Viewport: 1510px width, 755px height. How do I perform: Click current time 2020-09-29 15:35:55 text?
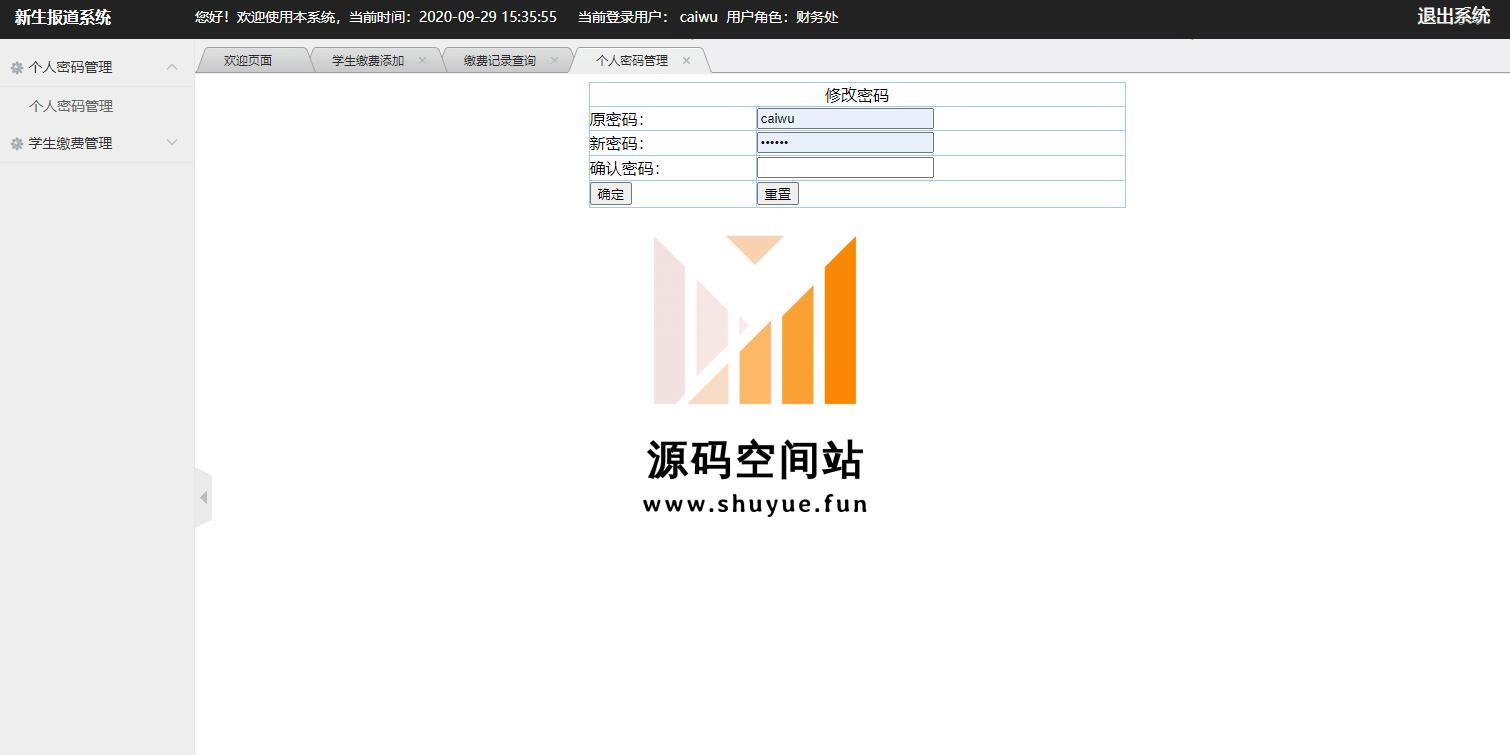(488, 17)
